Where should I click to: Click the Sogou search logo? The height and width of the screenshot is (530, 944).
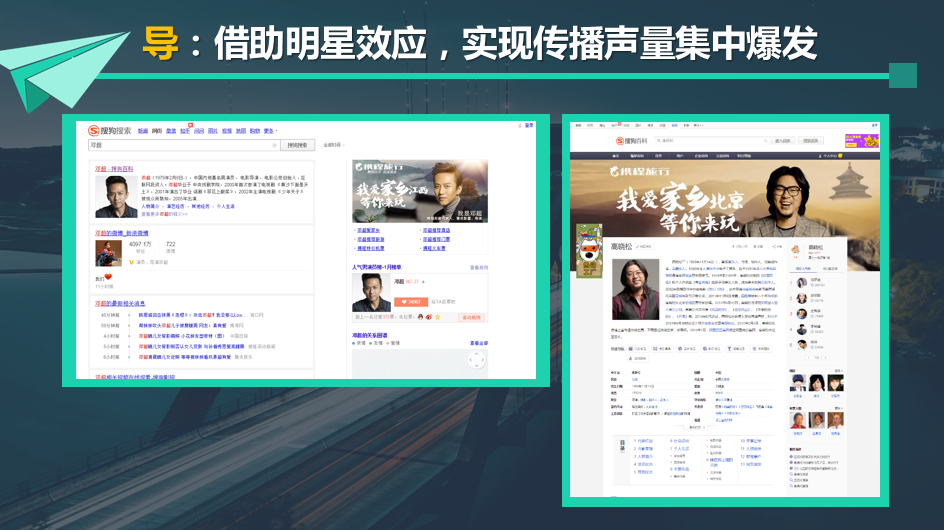coord(109,131)
